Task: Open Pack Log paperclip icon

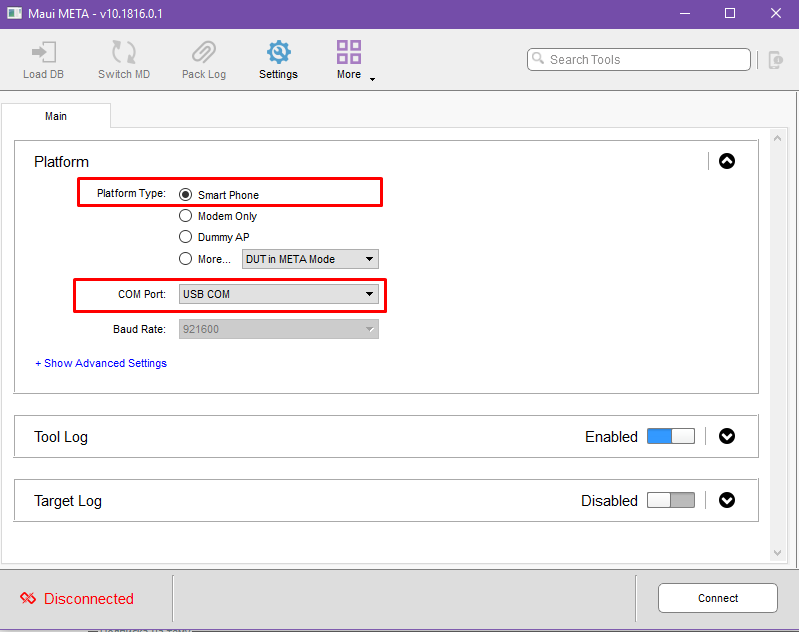Action: [x=203, y=53]
